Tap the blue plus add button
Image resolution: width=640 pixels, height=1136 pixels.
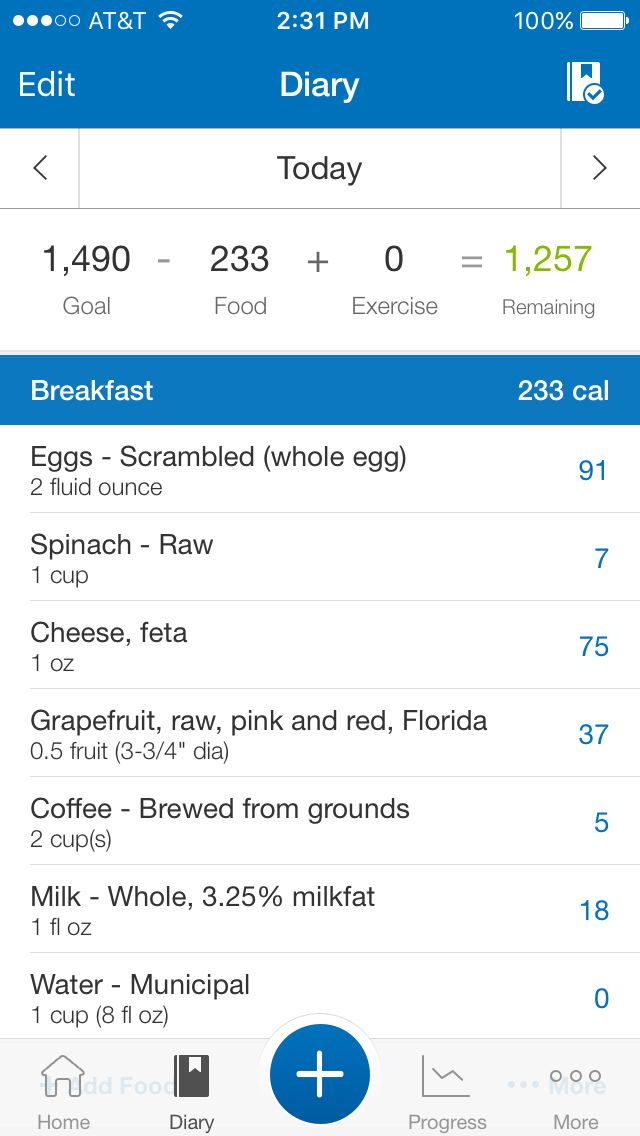point(320,1074)
